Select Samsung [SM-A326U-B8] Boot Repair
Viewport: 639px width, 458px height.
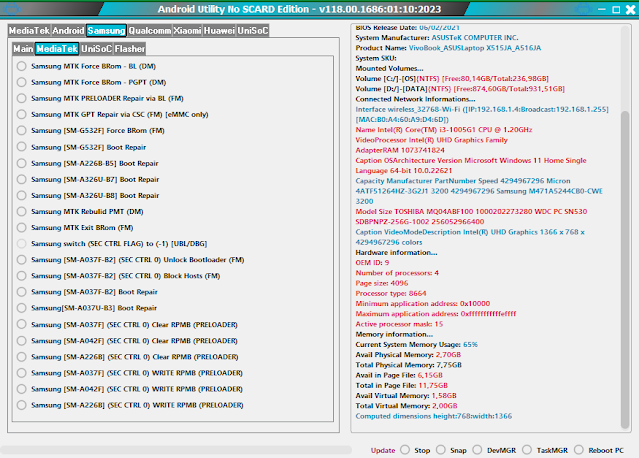(22, 195)
